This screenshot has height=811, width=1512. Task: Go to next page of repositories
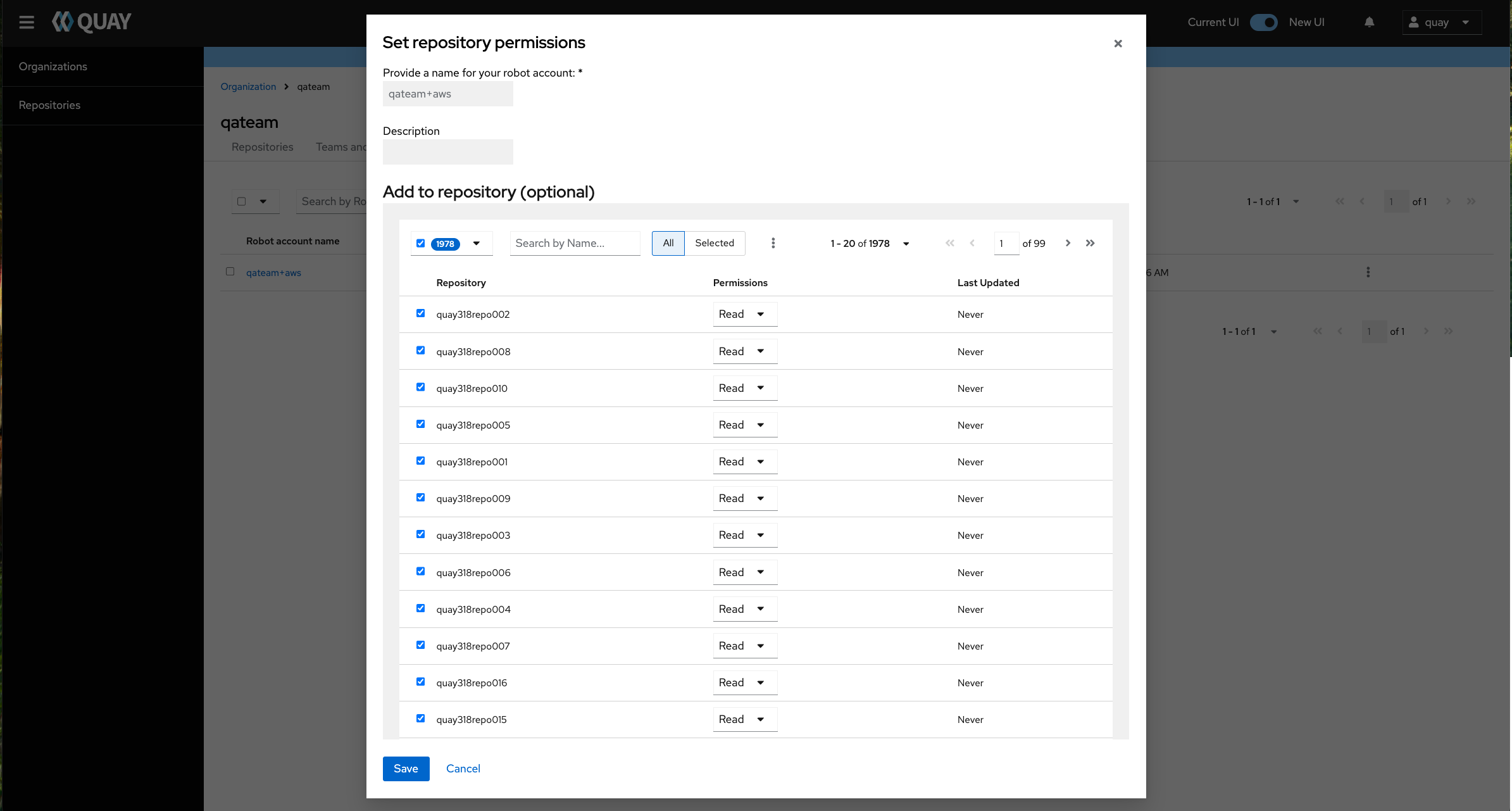pos(1068,243)
